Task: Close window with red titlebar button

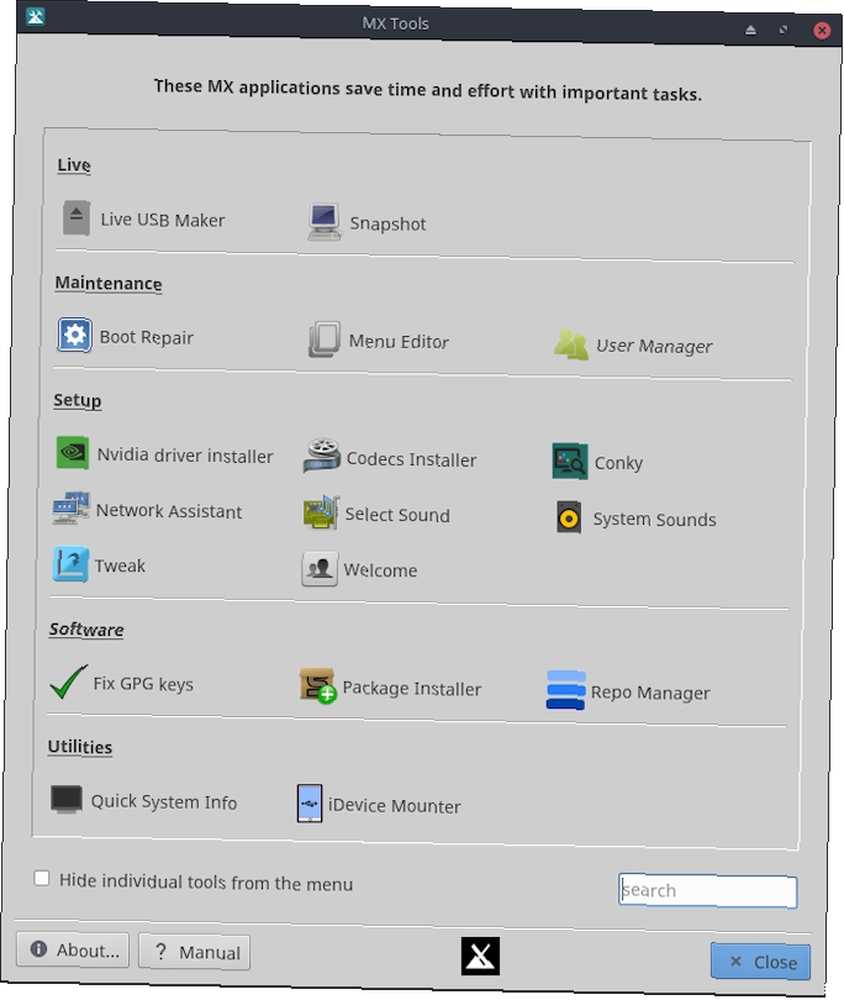Action: (822, 30)
